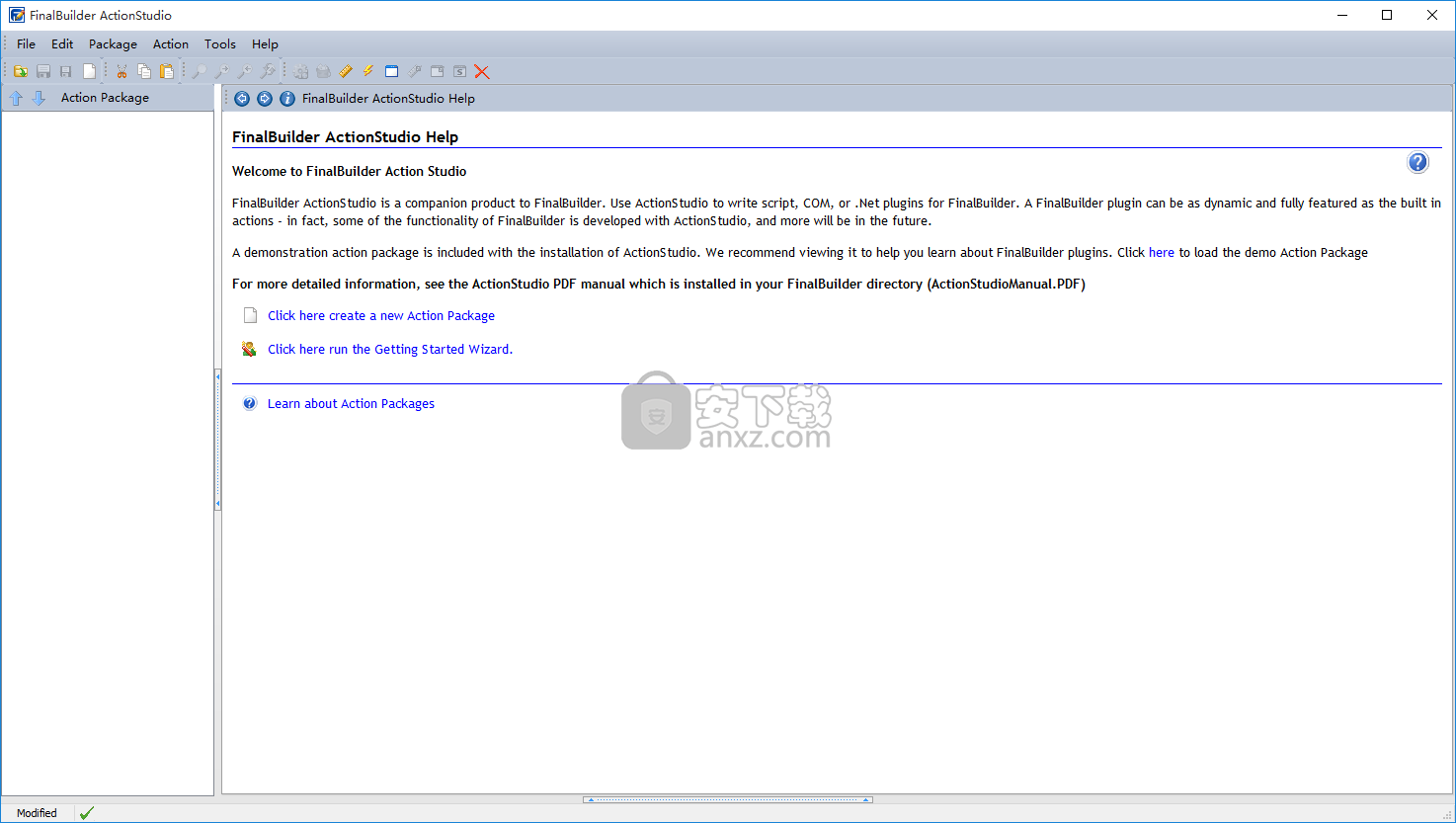
Task: Click the red X delete icon
Action: point(482,71)
